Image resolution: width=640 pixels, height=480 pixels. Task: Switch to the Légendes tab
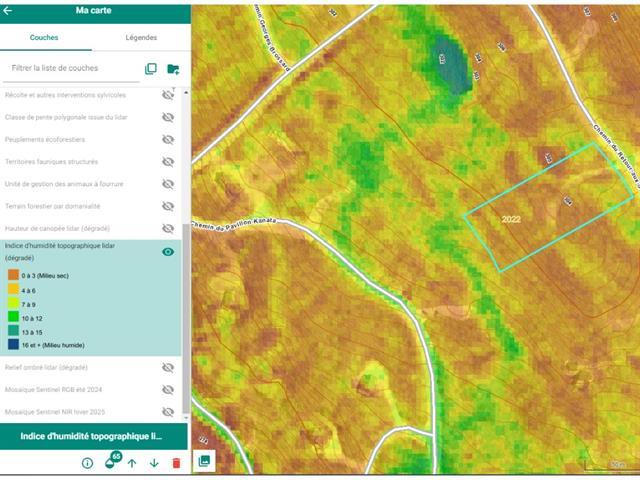click(x=141, y=37)
